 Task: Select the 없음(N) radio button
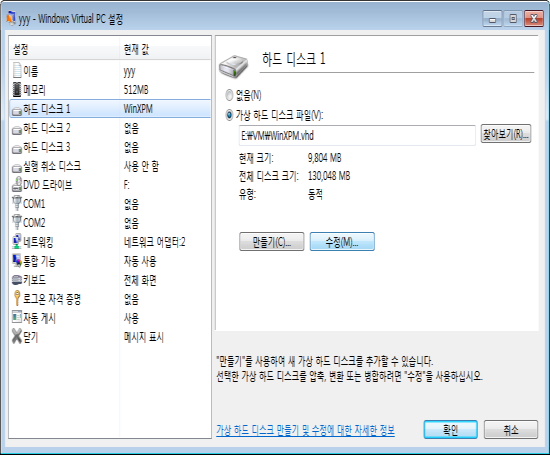229,95
